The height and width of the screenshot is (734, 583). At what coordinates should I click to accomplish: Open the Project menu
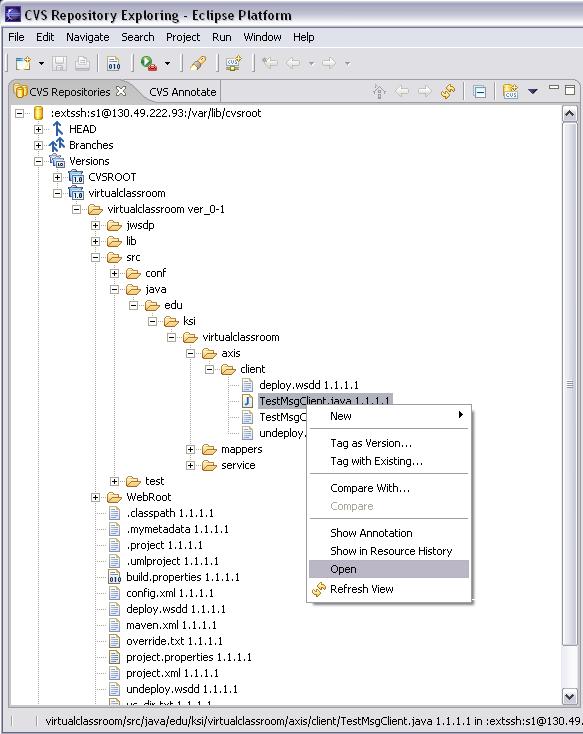tap(183, 37)
